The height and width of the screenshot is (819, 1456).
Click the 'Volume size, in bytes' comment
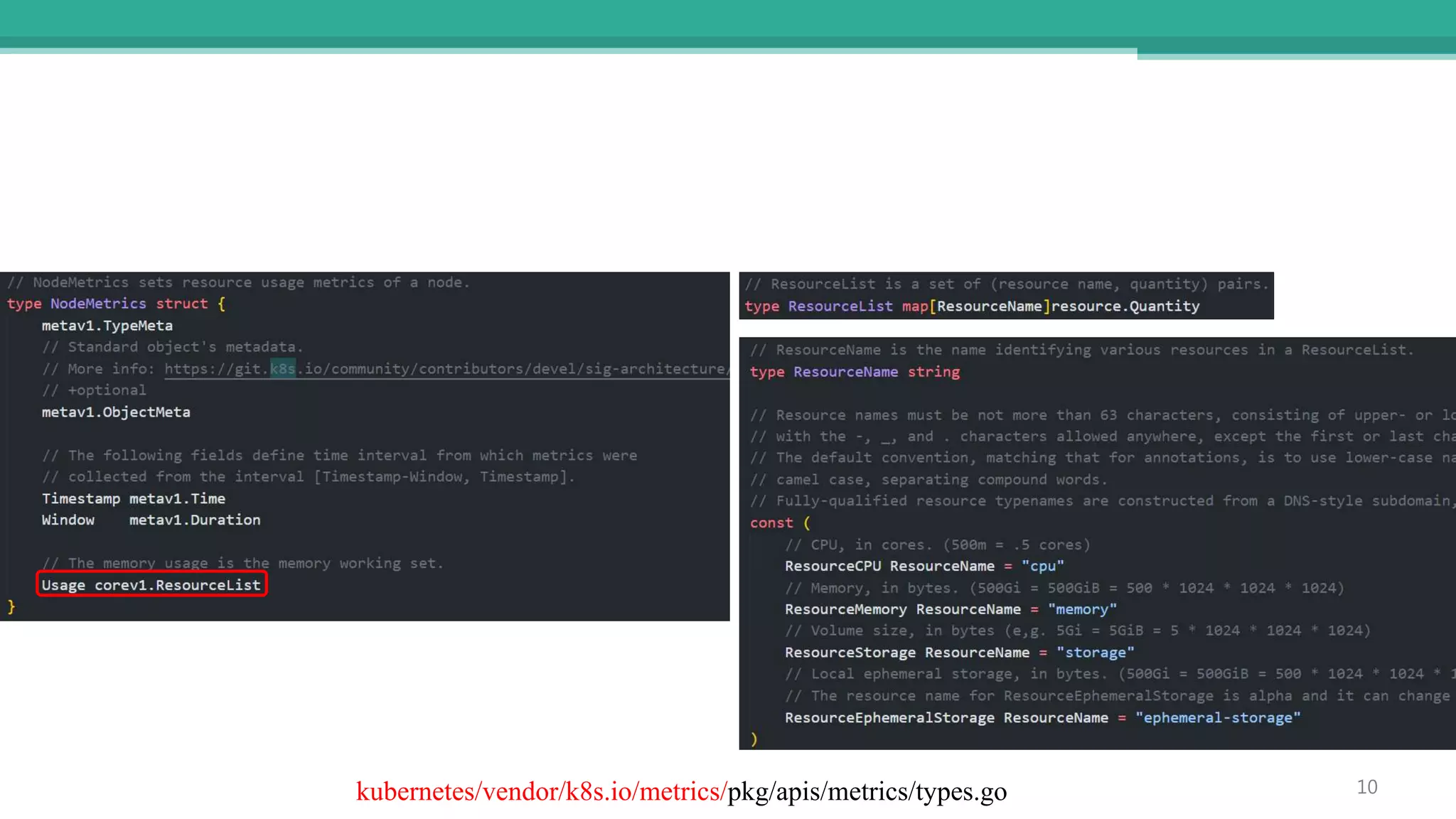click(x=1077, y=631)
